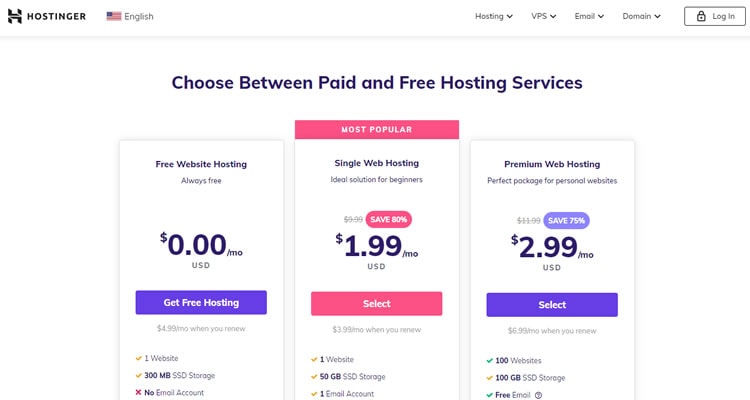Open the Domain navigation menu
Viewport: 750px width, 400px height.
pyautogui.click(x=641, y=16)
